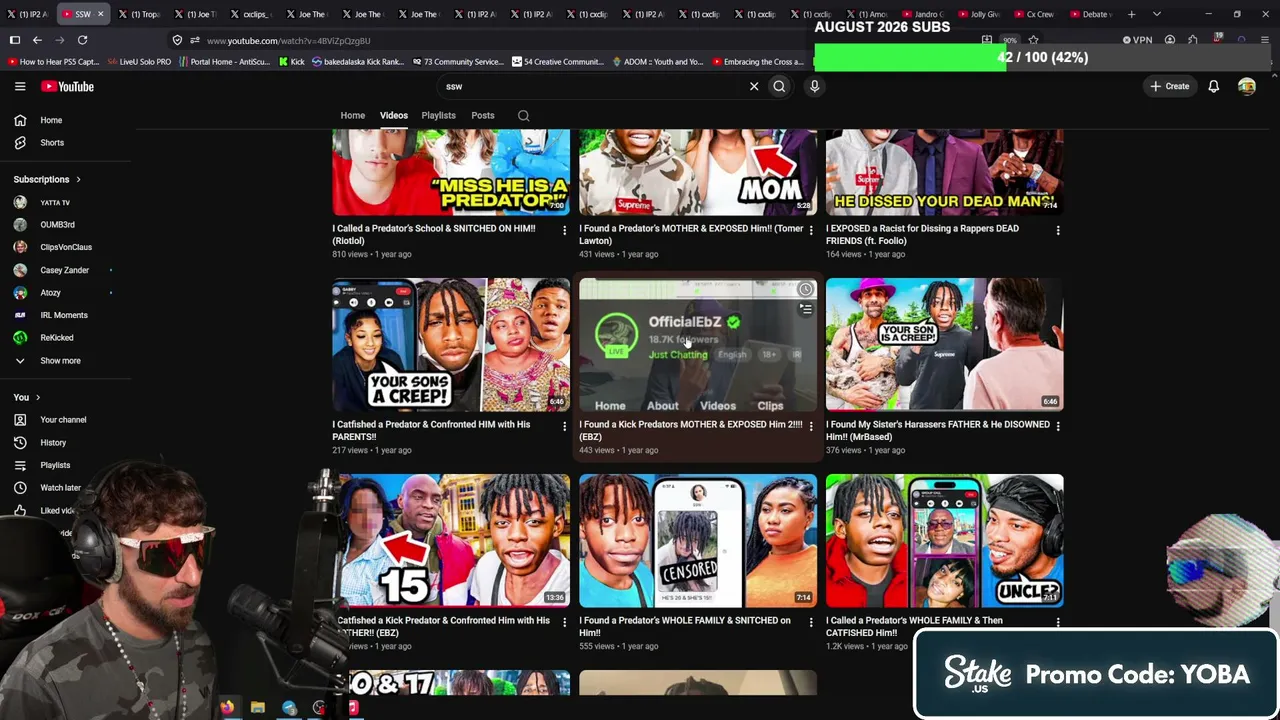Open the Casey Zander subscription
1280x720 pixels.
point(65,270)
